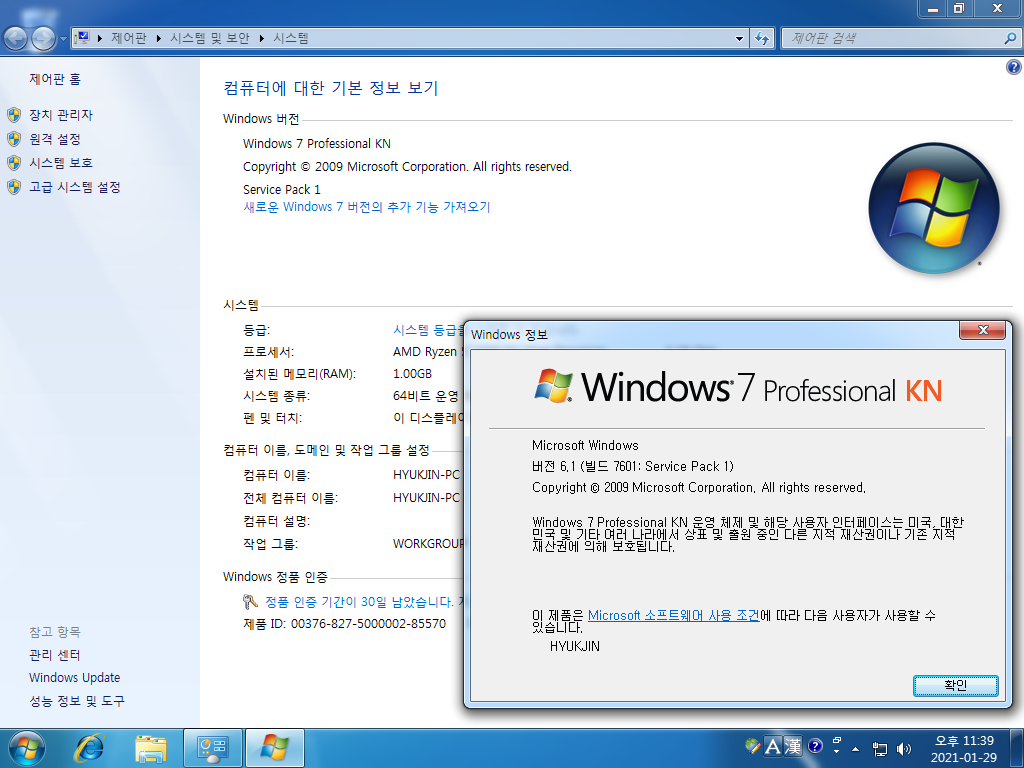Open 장치 관리자 link
This screenshot has width=1024, height=768.
tap(61, 115)
